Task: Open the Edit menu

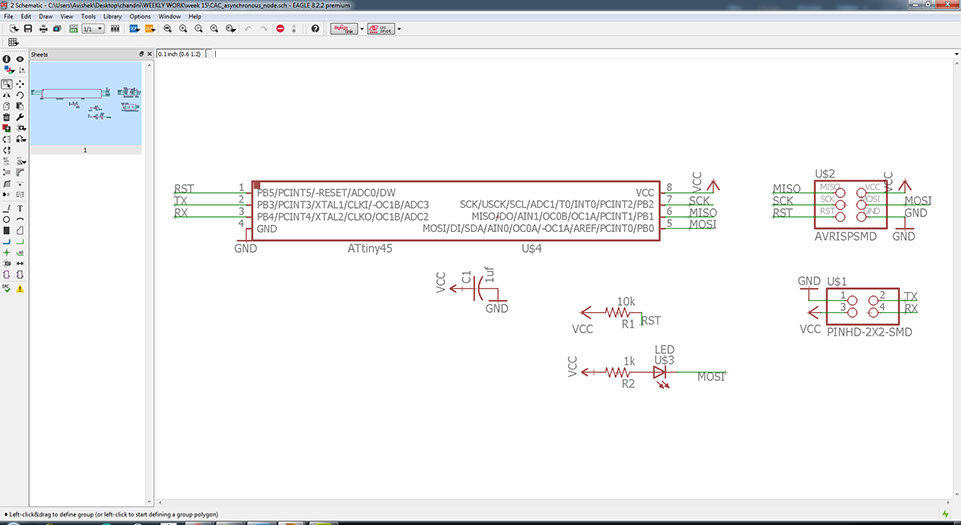Action: coord(26,17)
